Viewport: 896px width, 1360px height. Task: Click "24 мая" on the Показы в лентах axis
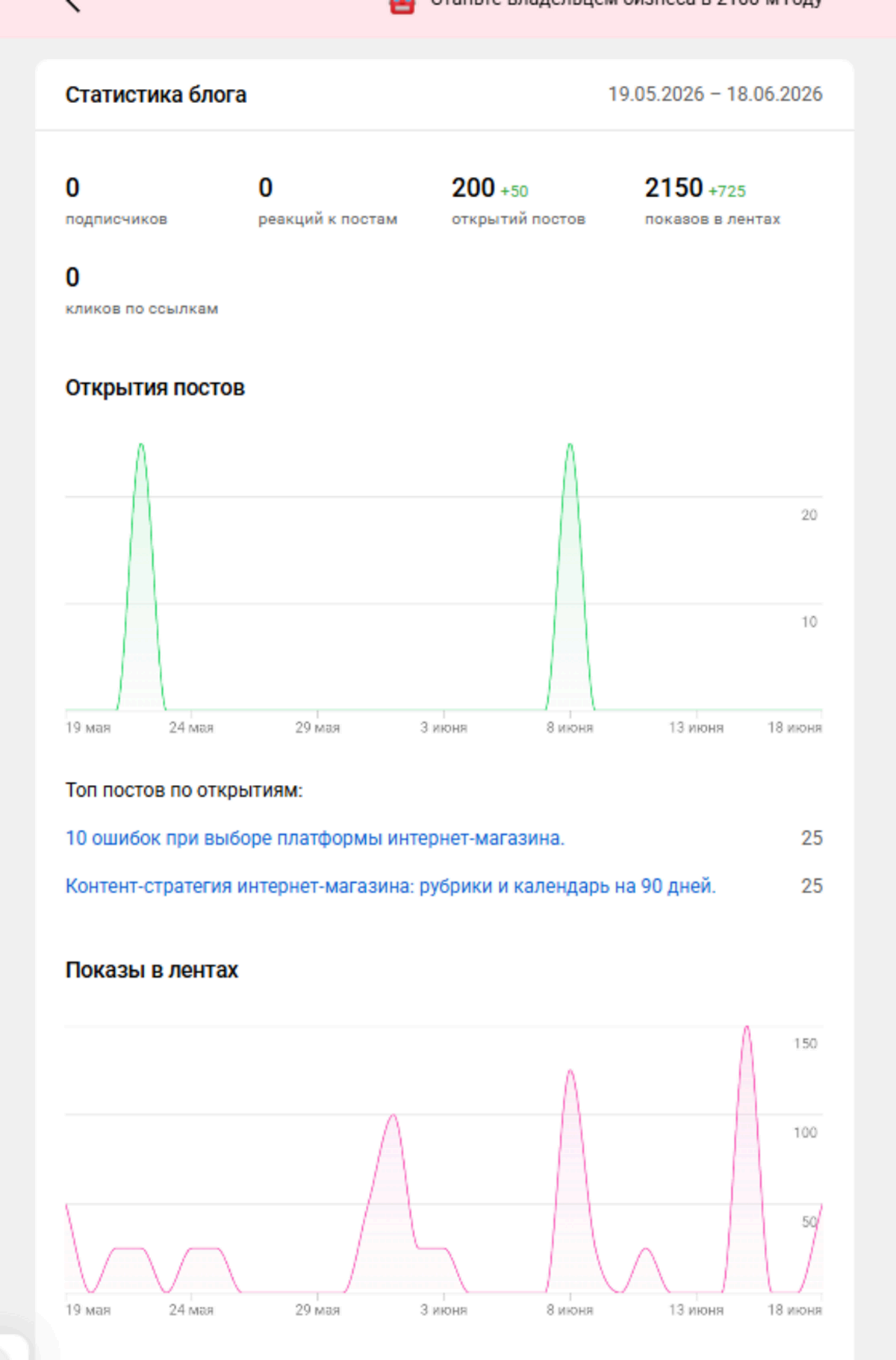(191, 1310)
